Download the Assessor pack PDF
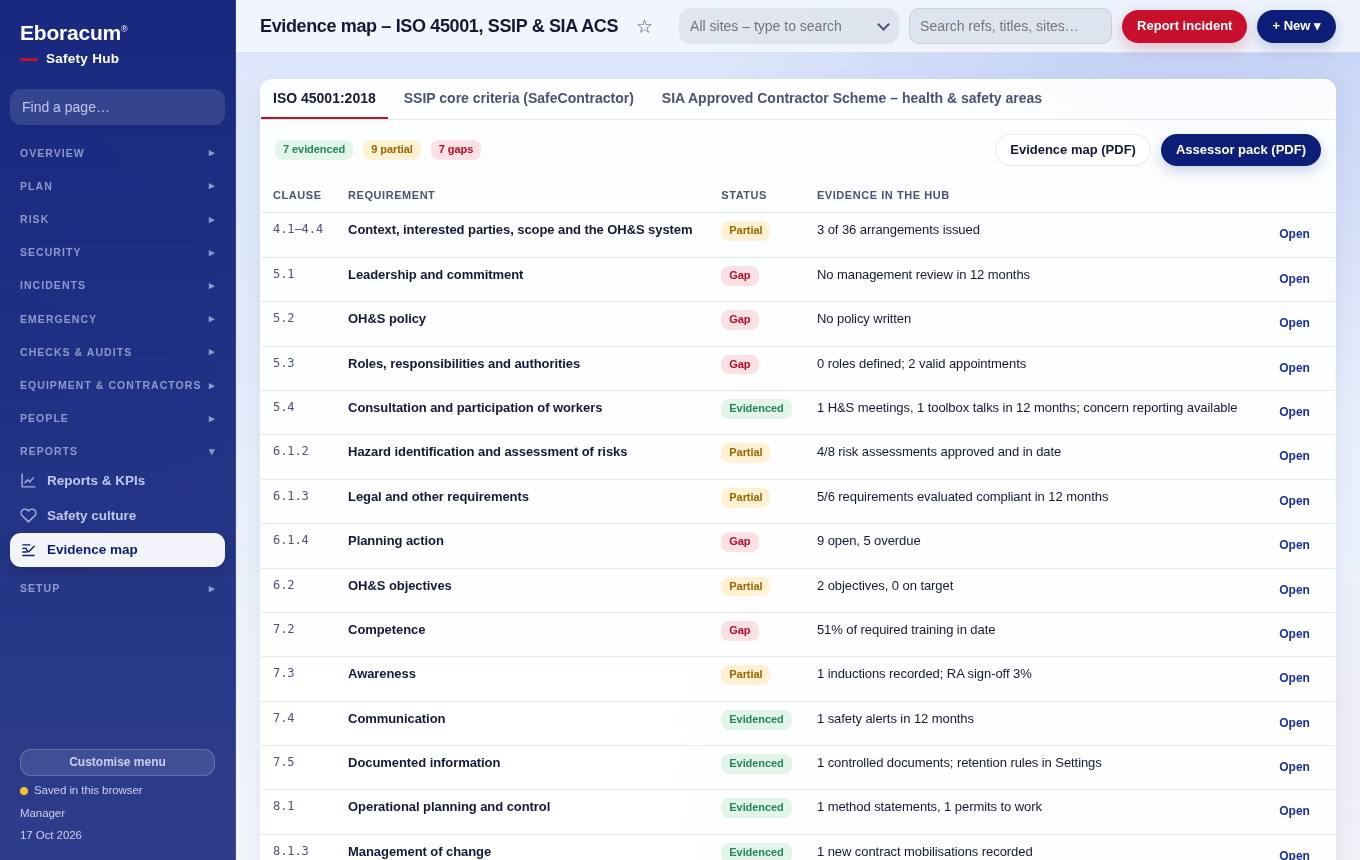 [x=1241, y=150]
